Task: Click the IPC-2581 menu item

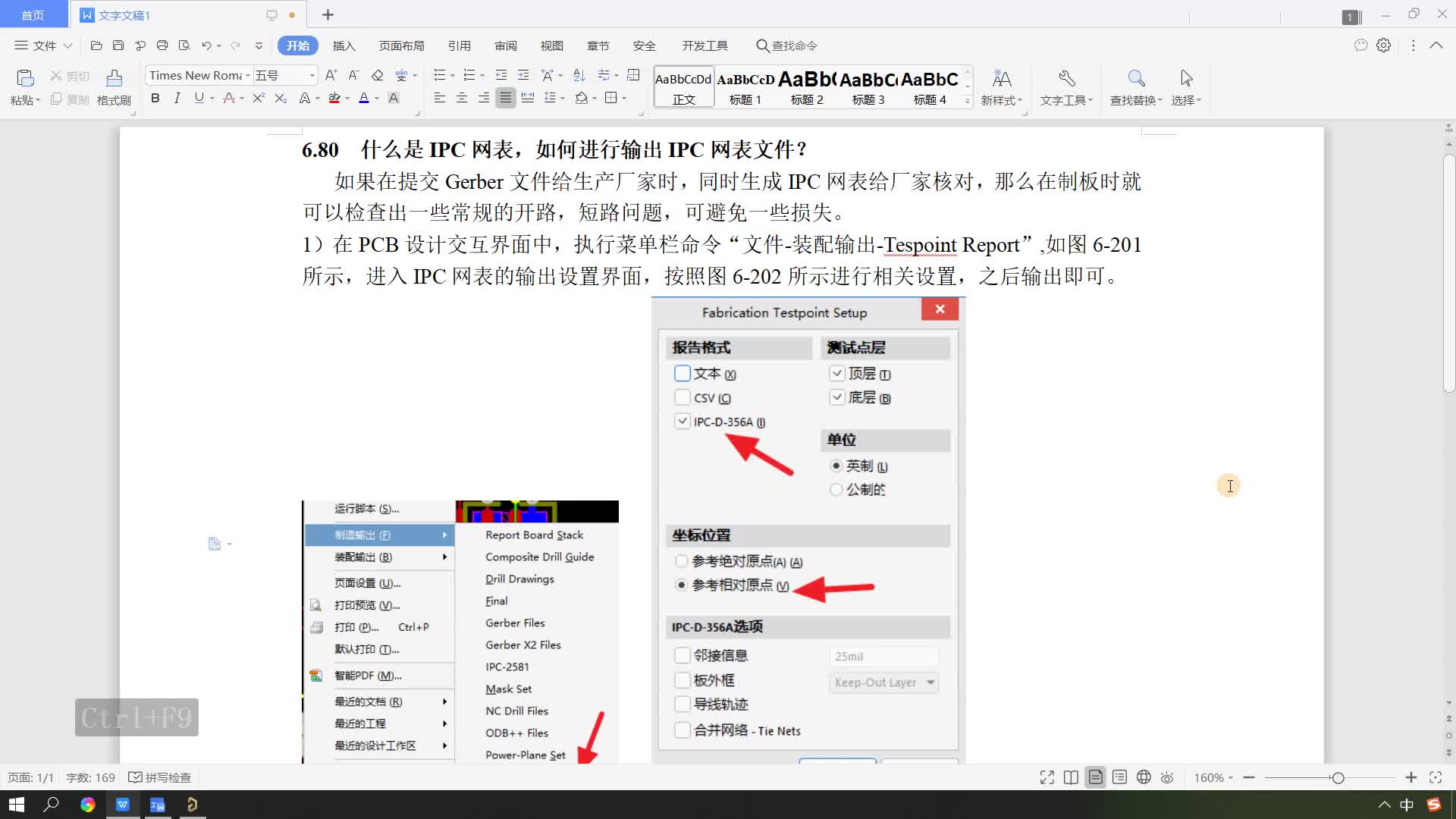Action: [507, 666]
